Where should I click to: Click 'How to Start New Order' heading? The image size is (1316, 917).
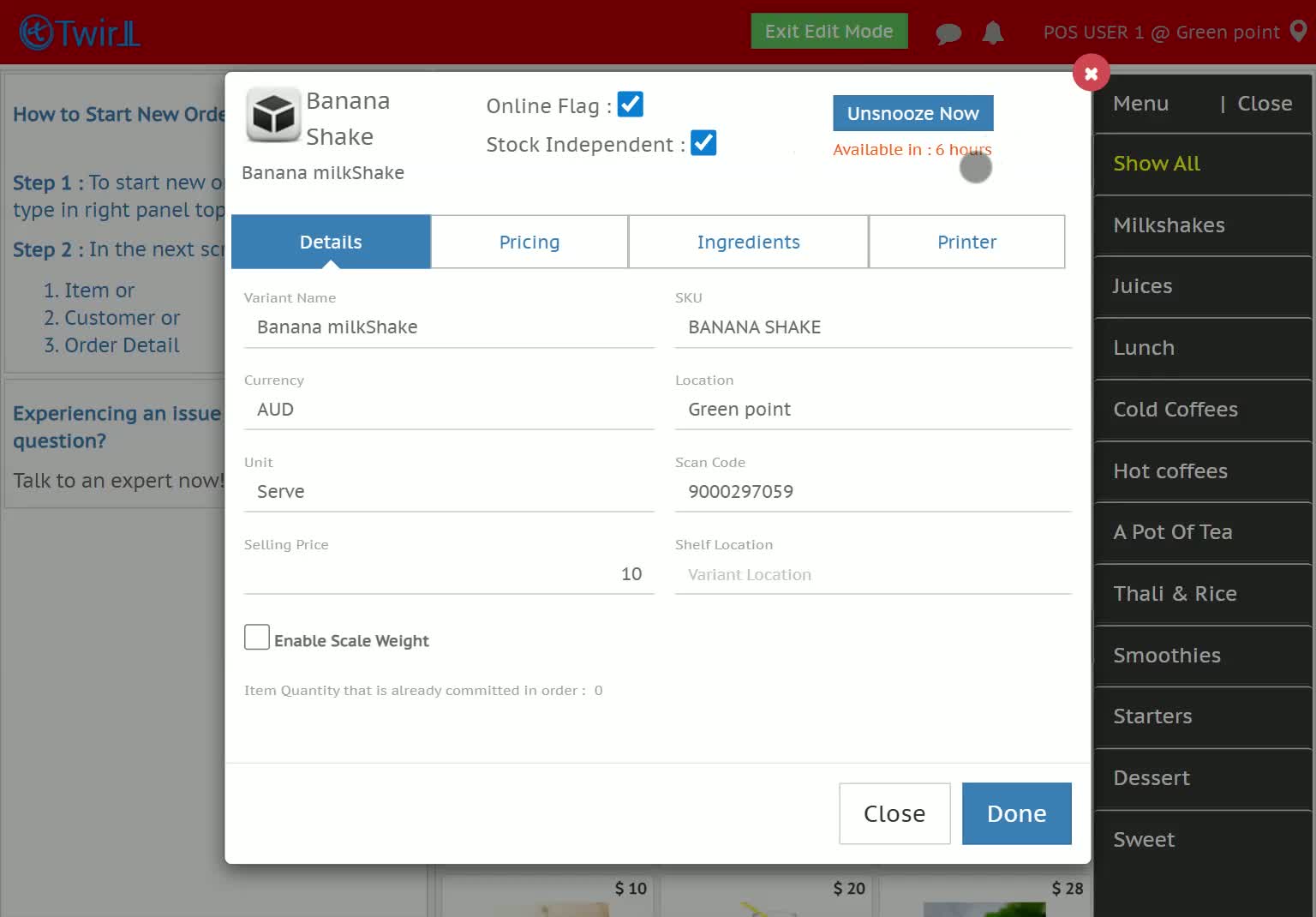click(119, 115)
